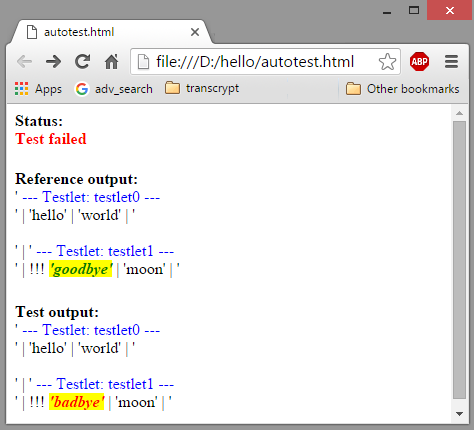
Task: Go back to previous page
Action: 24,62
